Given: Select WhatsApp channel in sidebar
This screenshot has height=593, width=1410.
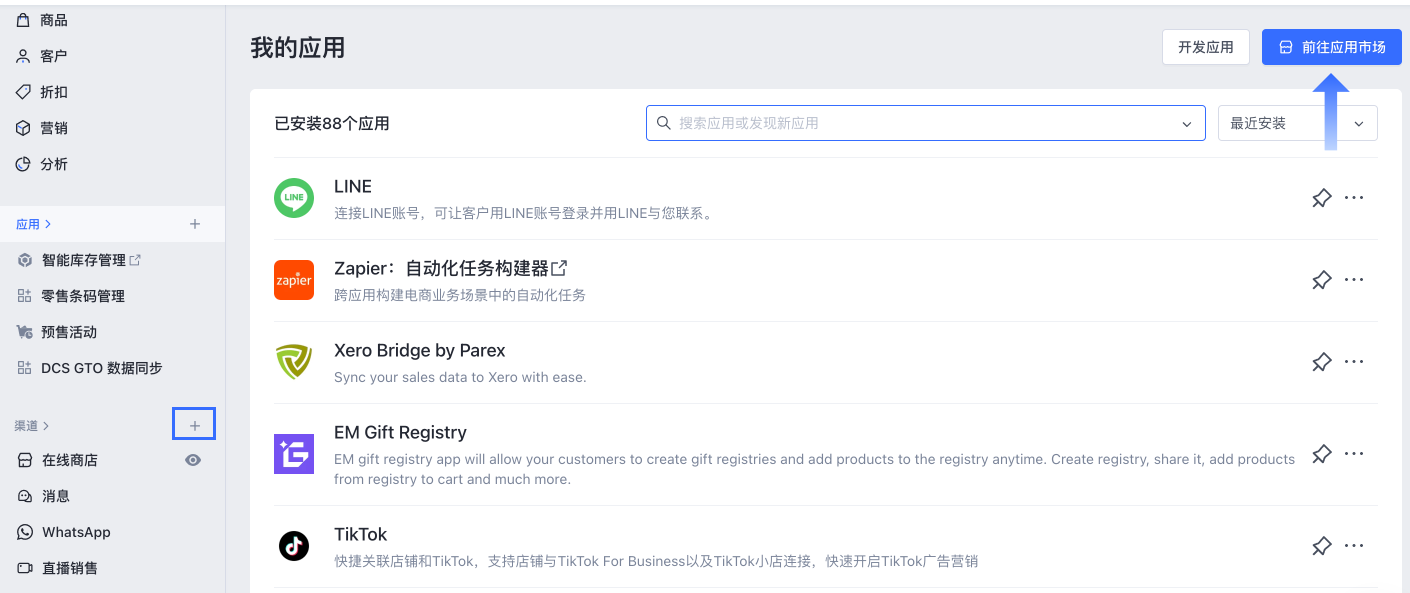Looking at the screenshot, I should 76,532.
